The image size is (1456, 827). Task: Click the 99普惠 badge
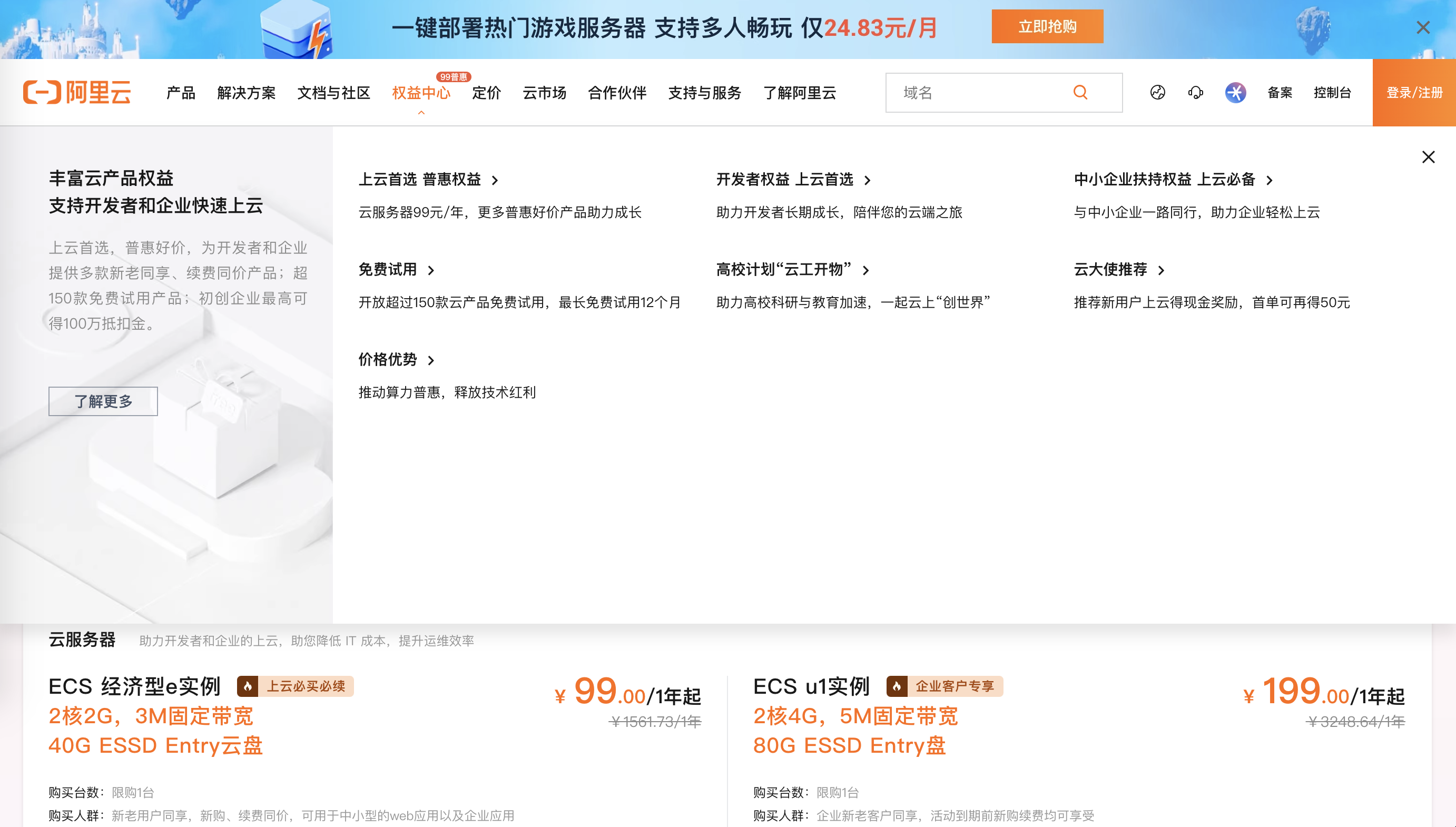(x=453, y=77)
